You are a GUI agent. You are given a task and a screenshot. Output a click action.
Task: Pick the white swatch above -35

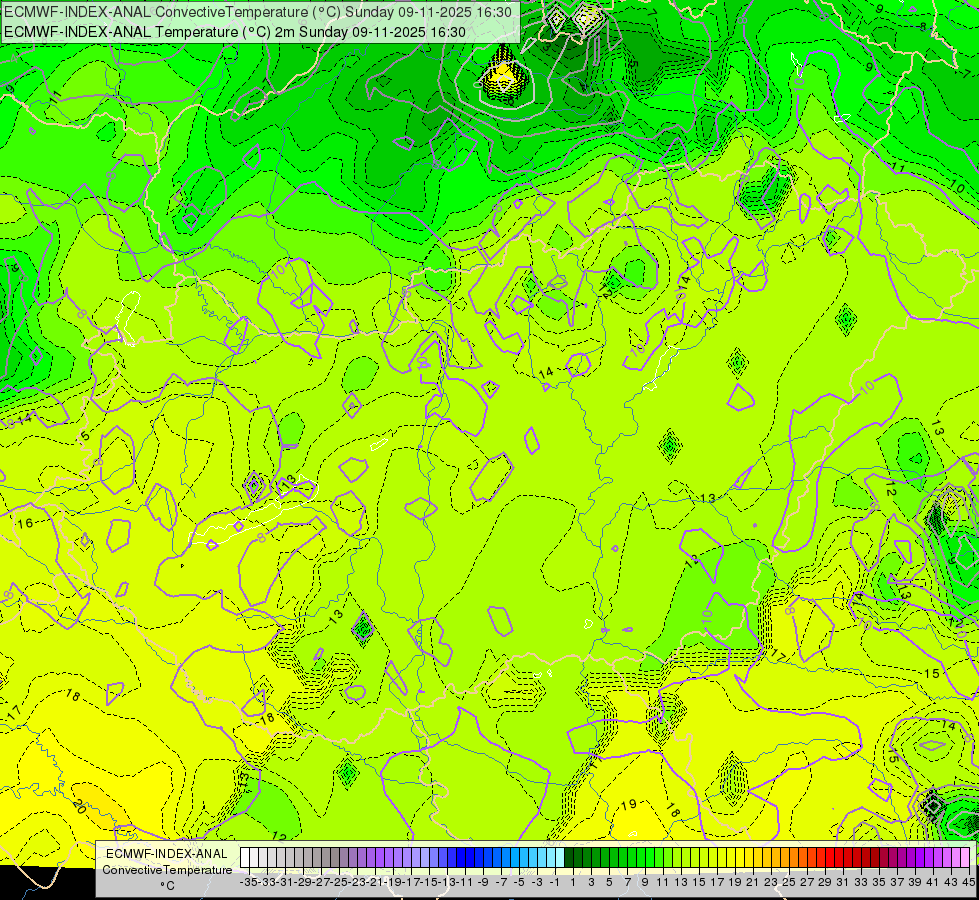coord(245,858)
